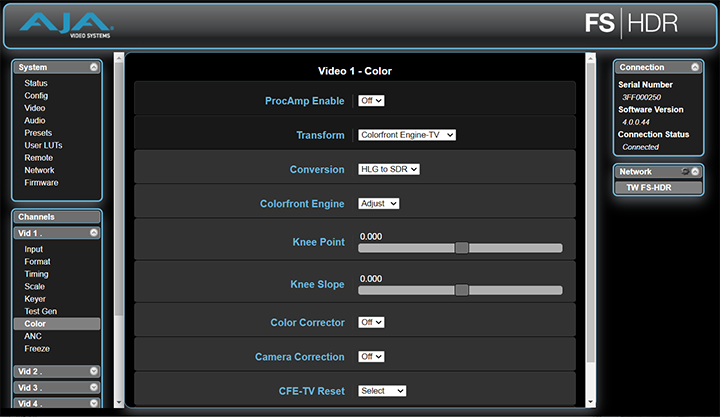Image resolution: width=720 pixels, height=417 pixels.
Task: Expand the Vid 3 channel section
Action: click(94, 387)
